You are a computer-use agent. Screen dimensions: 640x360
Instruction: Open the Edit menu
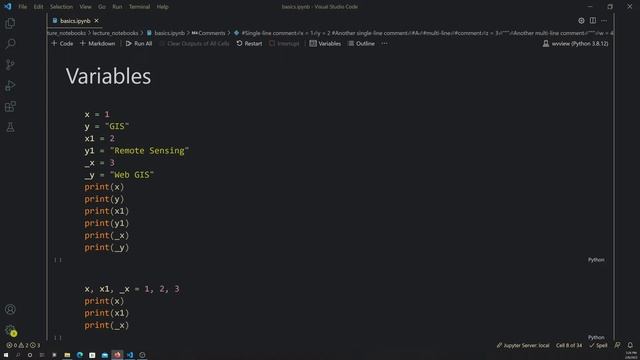click(38, 7)
